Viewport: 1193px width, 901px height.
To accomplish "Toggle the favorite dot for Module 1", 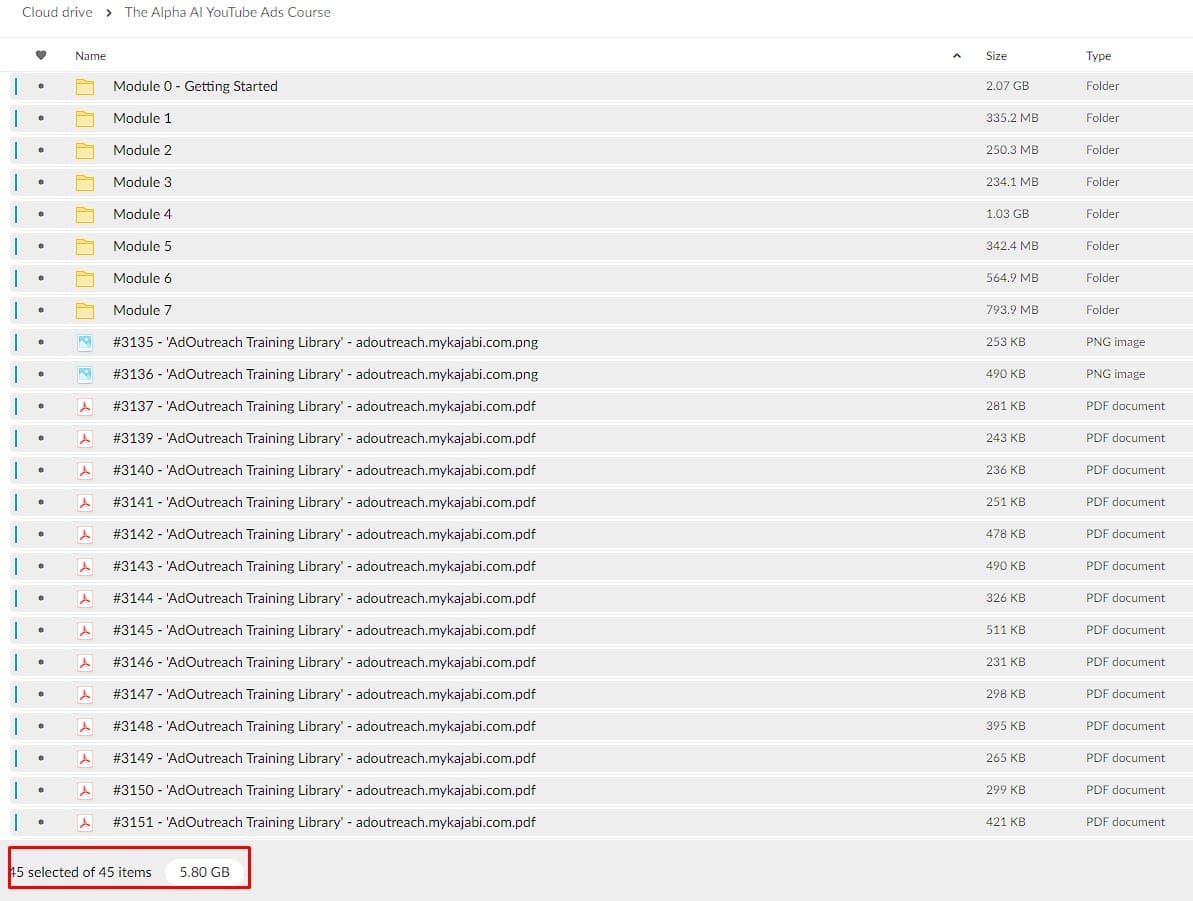I will click(41, 118).
